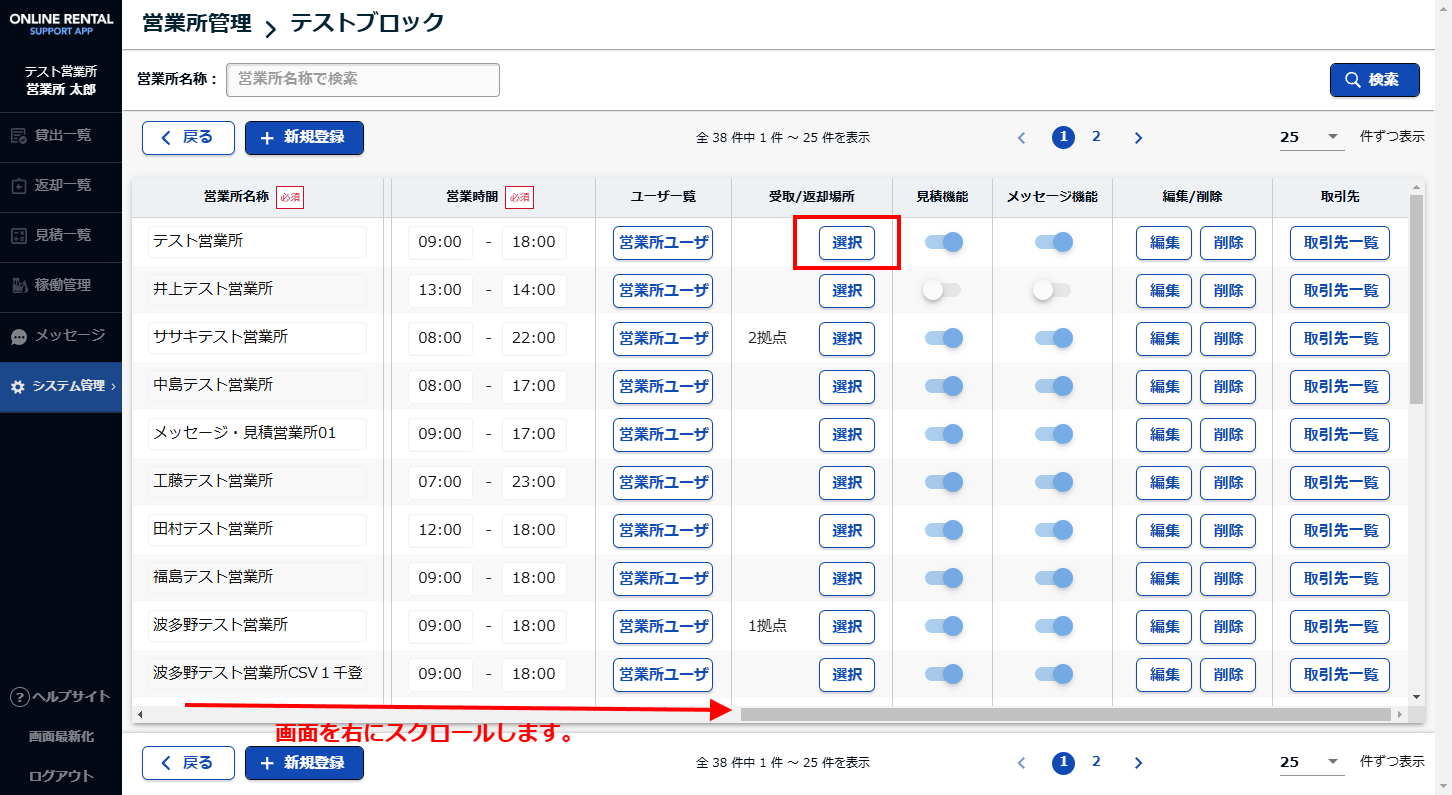Focus the 営業所名称 search input field
The image size is (1452, 795).
point(363,79)
